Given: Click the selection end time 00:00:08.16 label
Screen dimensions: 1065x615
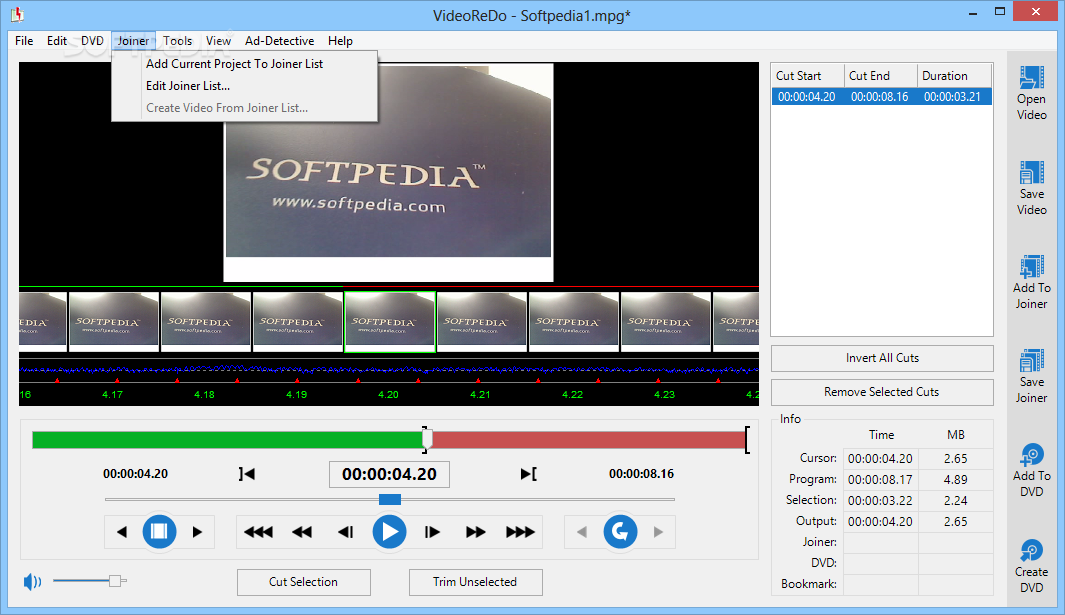Looking at the screenshot, I should [641, 474].
